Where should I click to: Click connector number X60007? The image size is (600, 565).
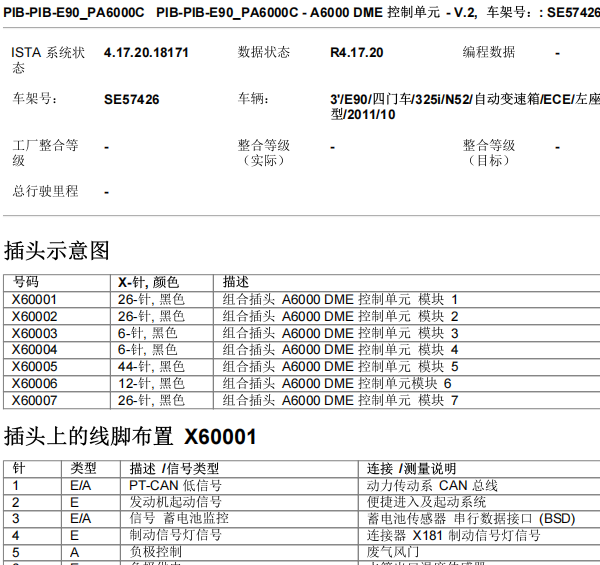tap(34, 401)
